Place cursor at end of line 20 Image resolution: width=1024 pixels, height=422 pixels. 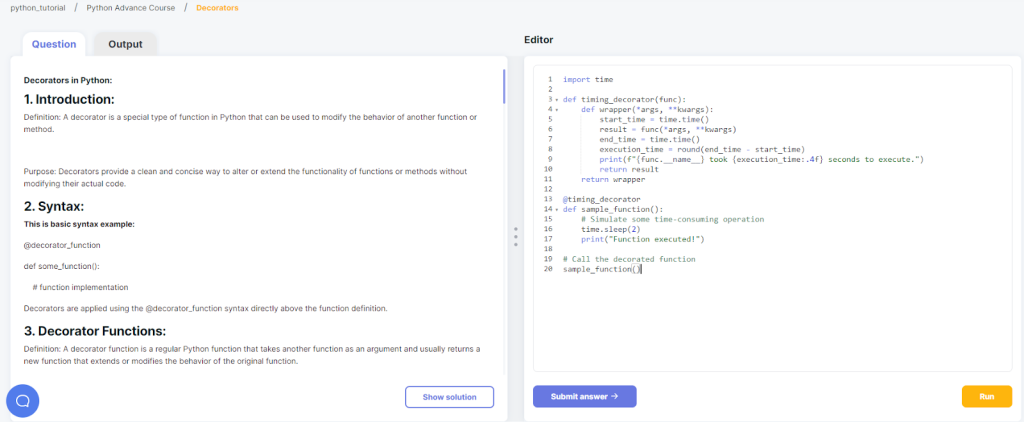point(641,269)
